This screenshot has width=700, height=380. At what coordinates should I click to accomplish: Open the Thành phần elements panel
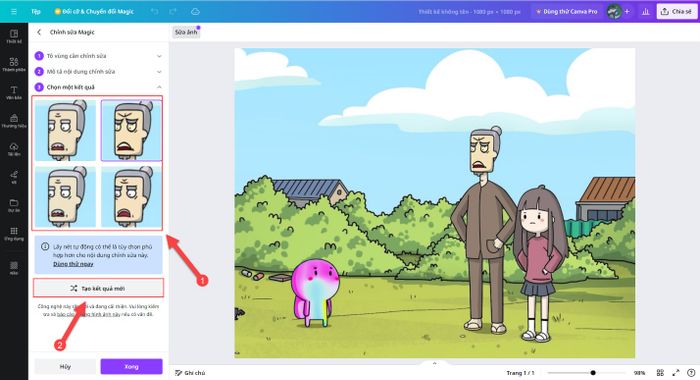pyautogui.click(x=14, y=64)
